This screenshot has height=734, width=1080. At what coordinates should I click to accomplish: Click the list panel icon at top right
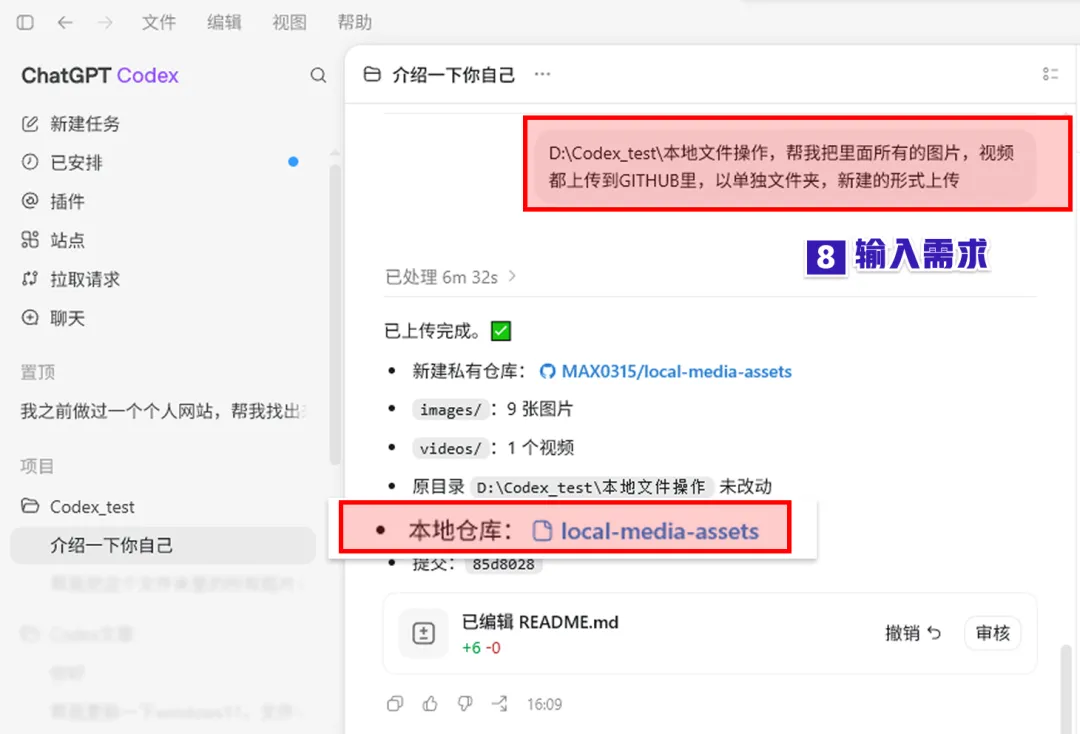coord(1050,74)
